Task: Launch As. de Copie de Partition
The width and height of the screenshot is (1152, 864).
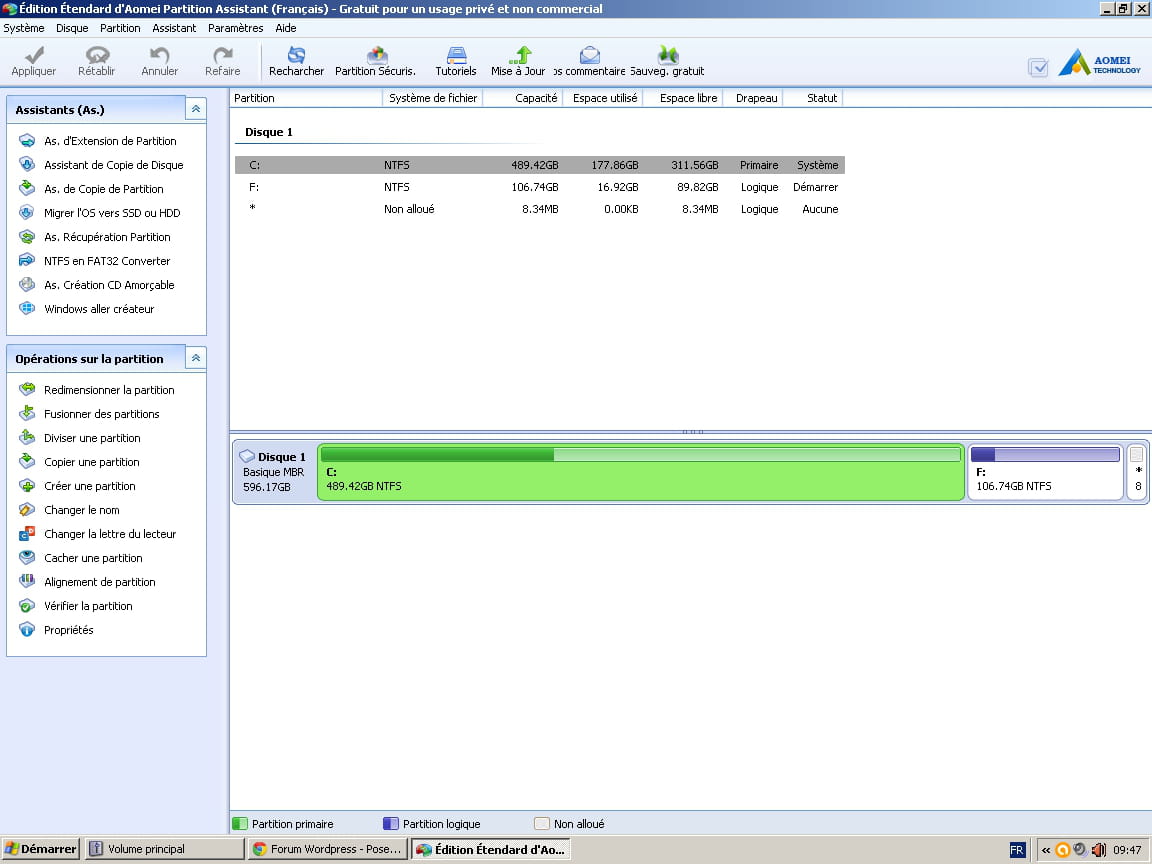Action: coord(104,189)
